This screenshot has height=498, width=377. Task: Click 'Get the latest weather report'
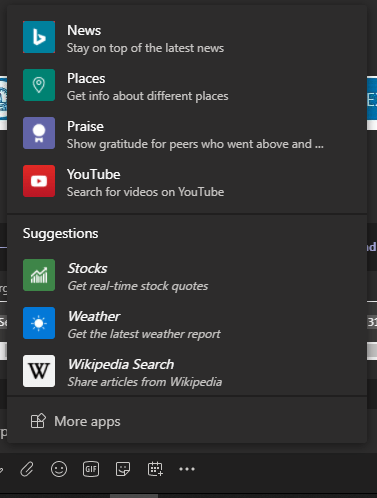(144, 334)
